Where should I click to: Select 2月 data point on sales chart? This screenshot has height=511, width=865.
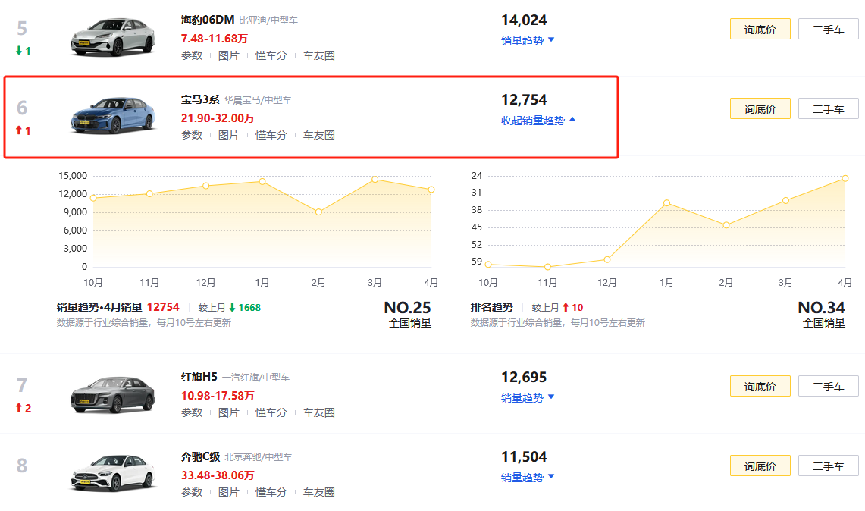318,211
